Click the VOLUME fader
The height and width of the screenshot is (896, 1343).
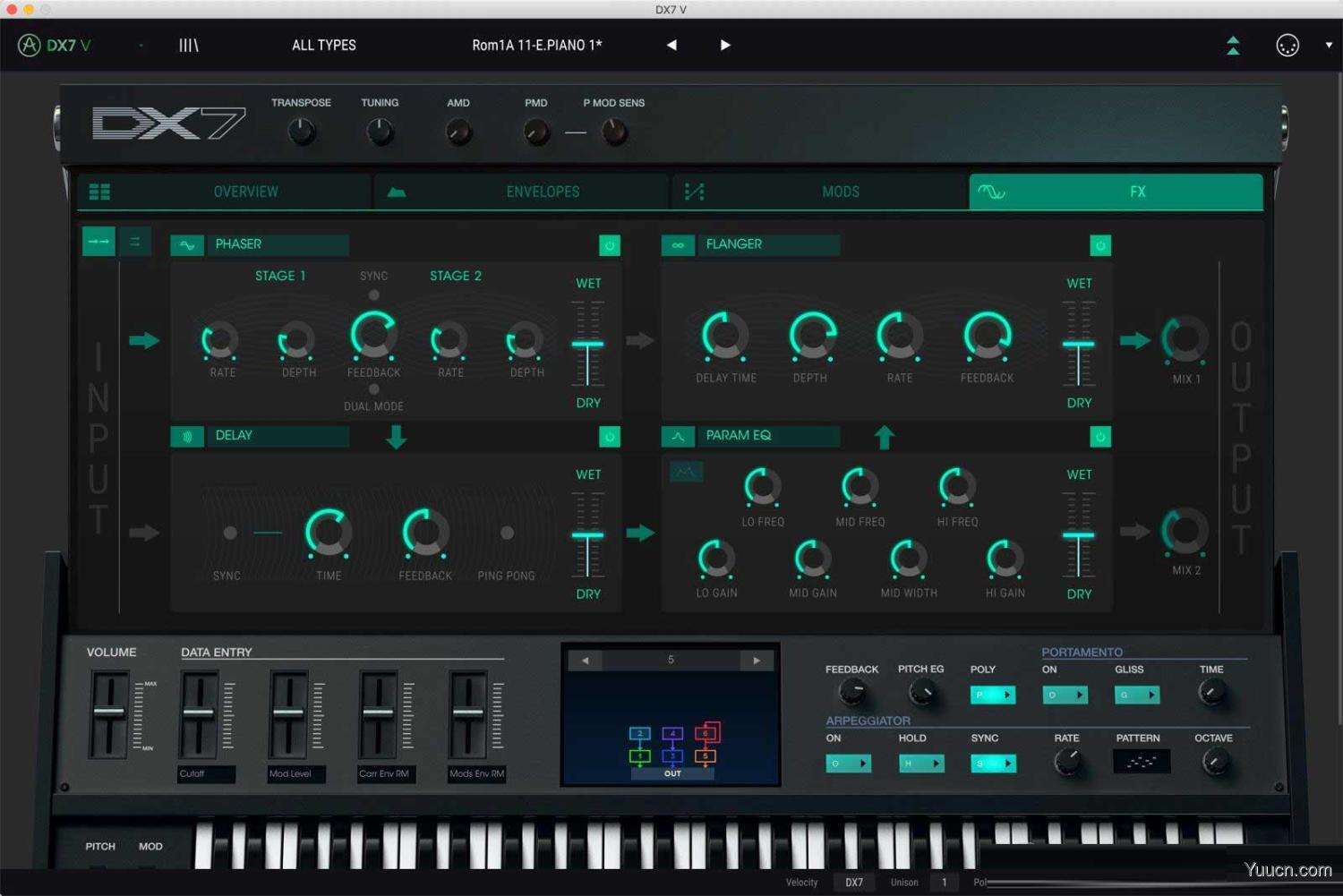pyautogui.click(x=109, y=713)
